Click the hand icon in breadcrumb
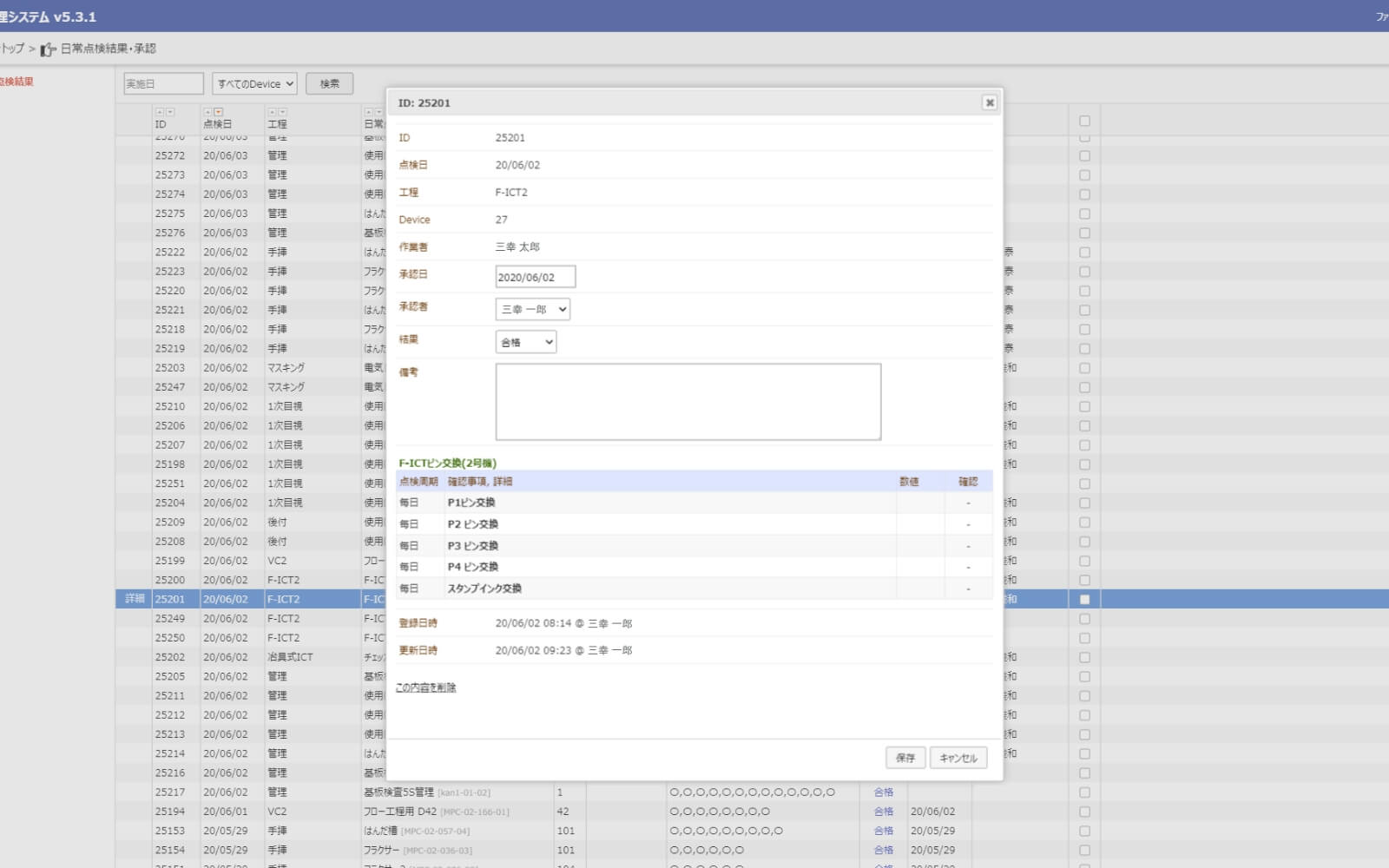The image size is (1389, 868). click(x=49, y=49)
